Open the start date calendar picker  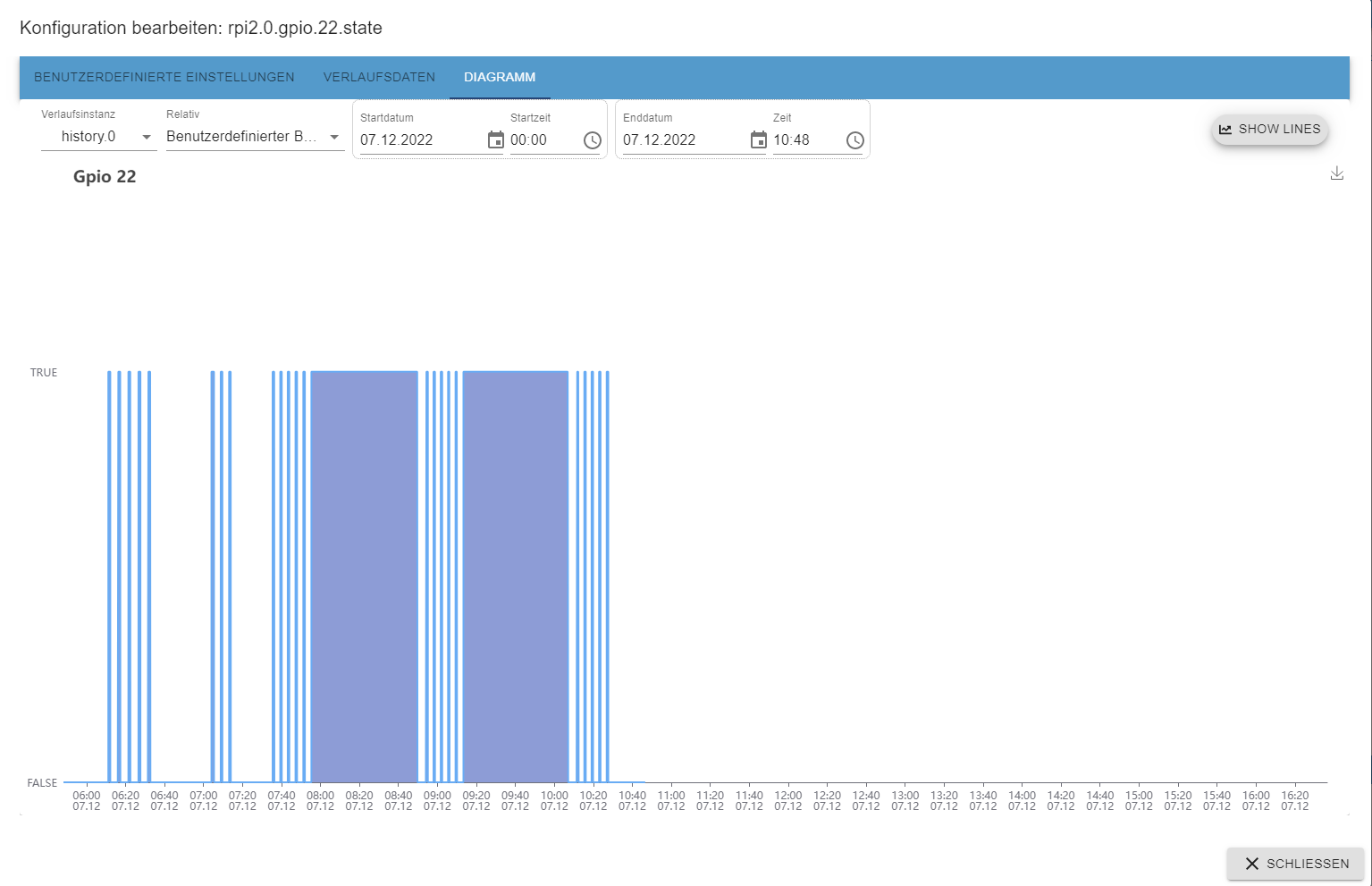(495, 139)
